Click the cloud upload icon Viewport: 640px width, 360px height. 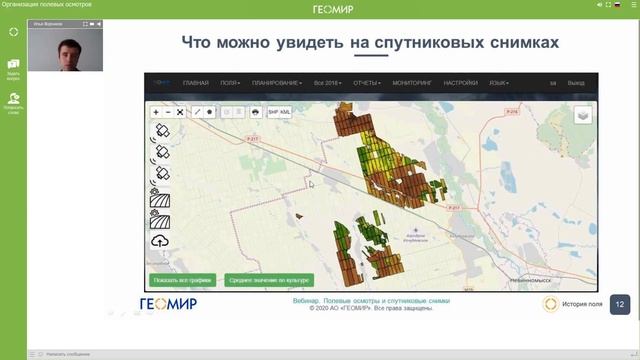(x=160, y=241)
